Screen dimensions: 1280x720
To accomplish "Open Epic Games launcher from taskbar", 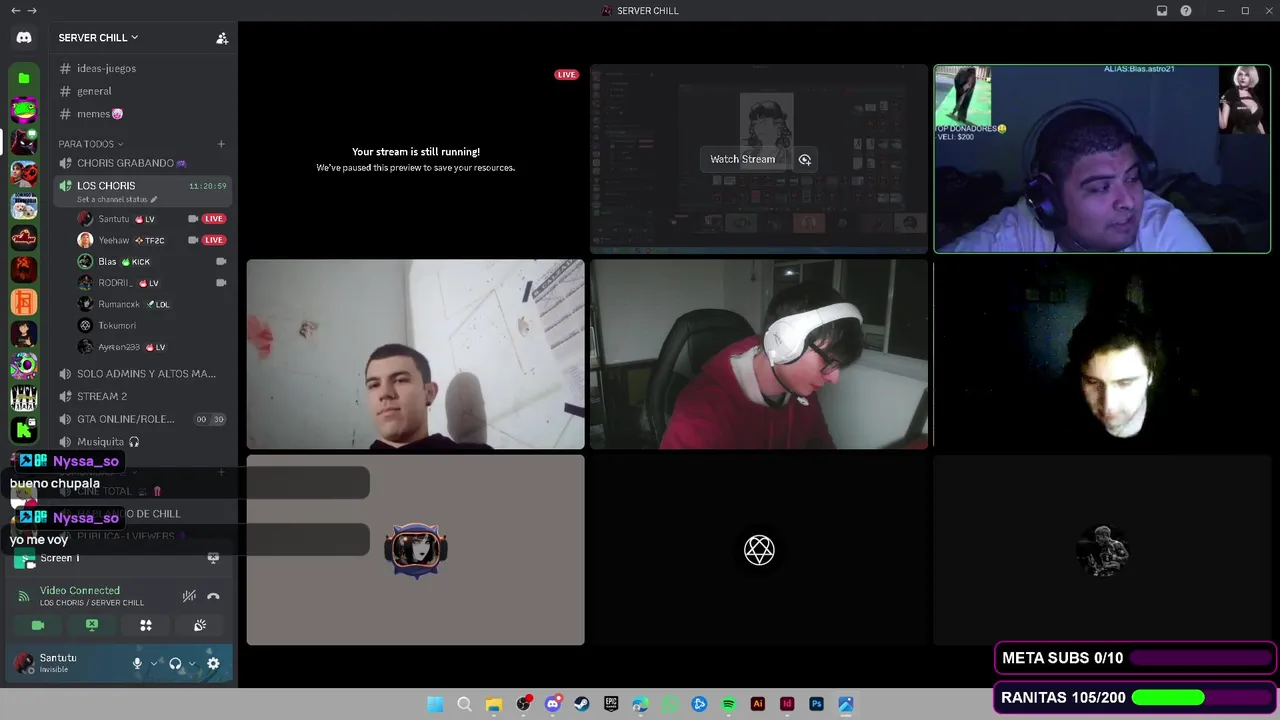I will click(611, 704).
